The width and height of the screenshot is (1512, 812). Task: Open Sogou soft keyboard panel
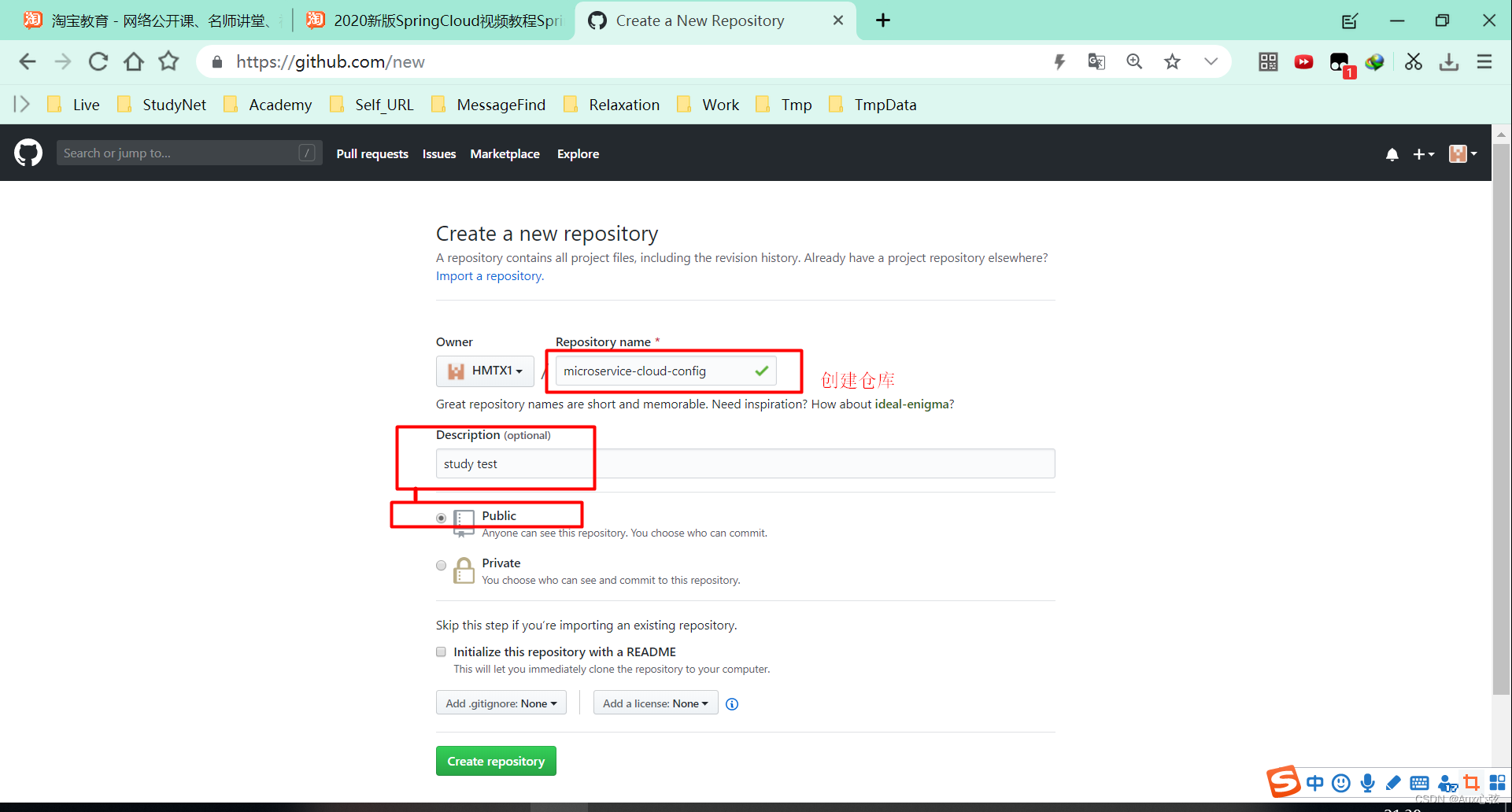(1419, 783)
